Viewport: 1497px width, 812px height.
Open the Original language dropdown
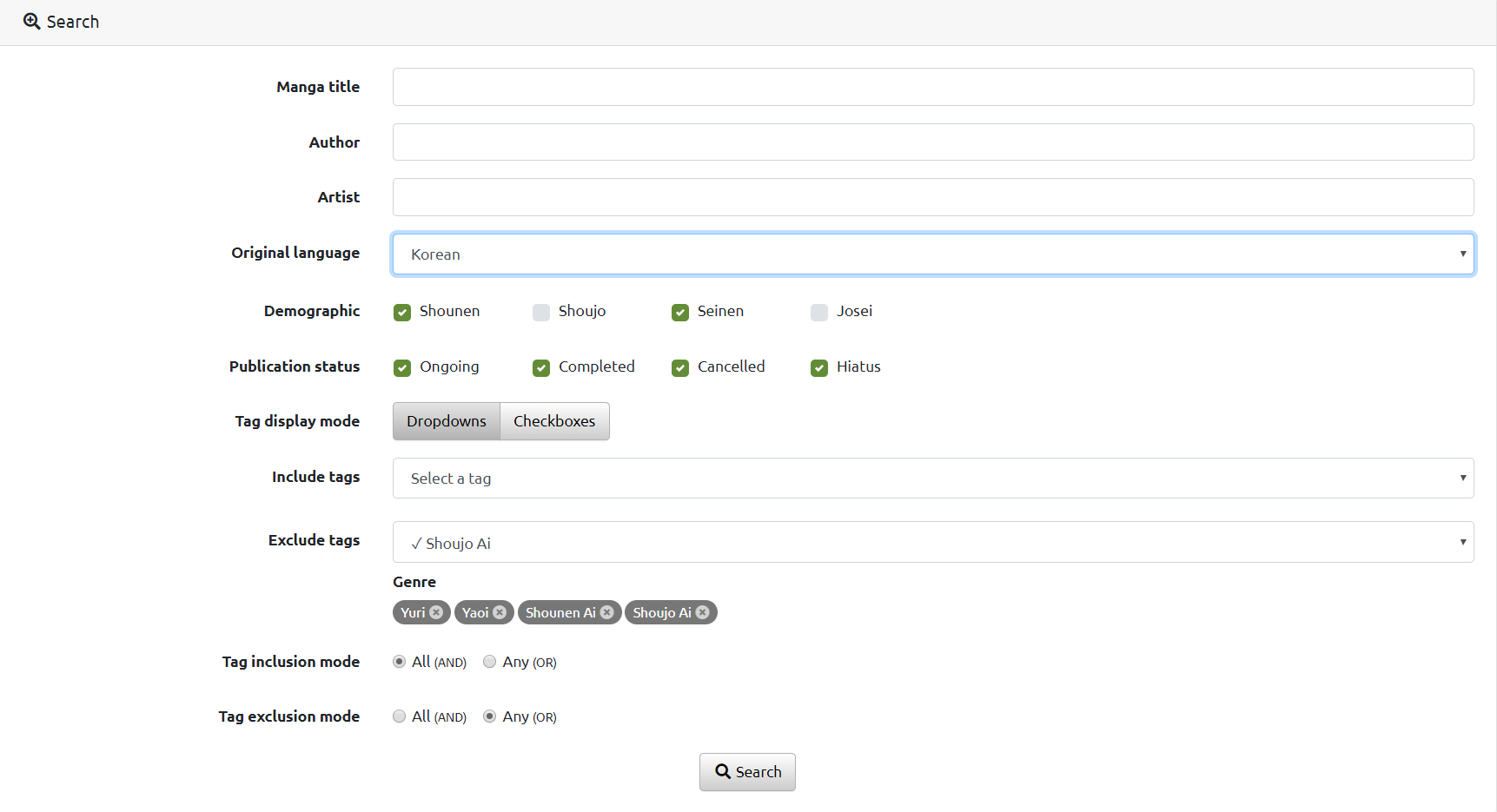pyautogui.click(x=932, y=254)
